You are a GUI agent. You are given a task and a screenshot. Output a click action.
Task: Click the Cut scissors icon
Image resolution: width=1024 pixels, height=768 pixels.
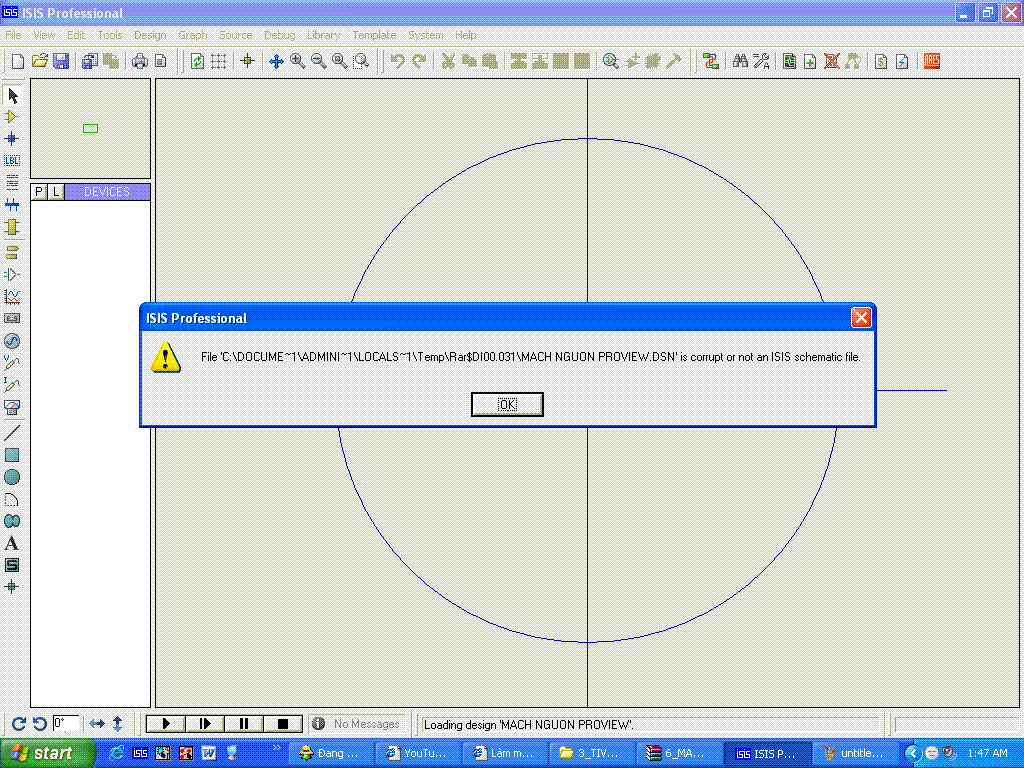448,61
